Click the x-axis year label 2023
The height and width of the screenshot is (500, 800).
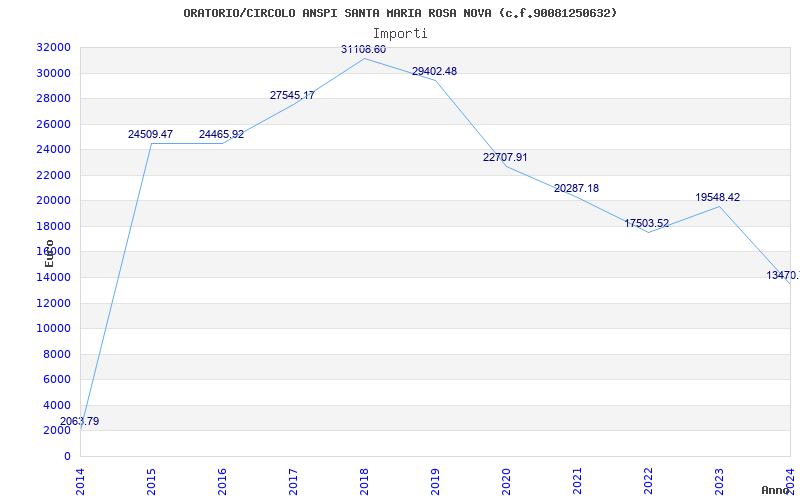pyautogui.click(x=719, y=481)
